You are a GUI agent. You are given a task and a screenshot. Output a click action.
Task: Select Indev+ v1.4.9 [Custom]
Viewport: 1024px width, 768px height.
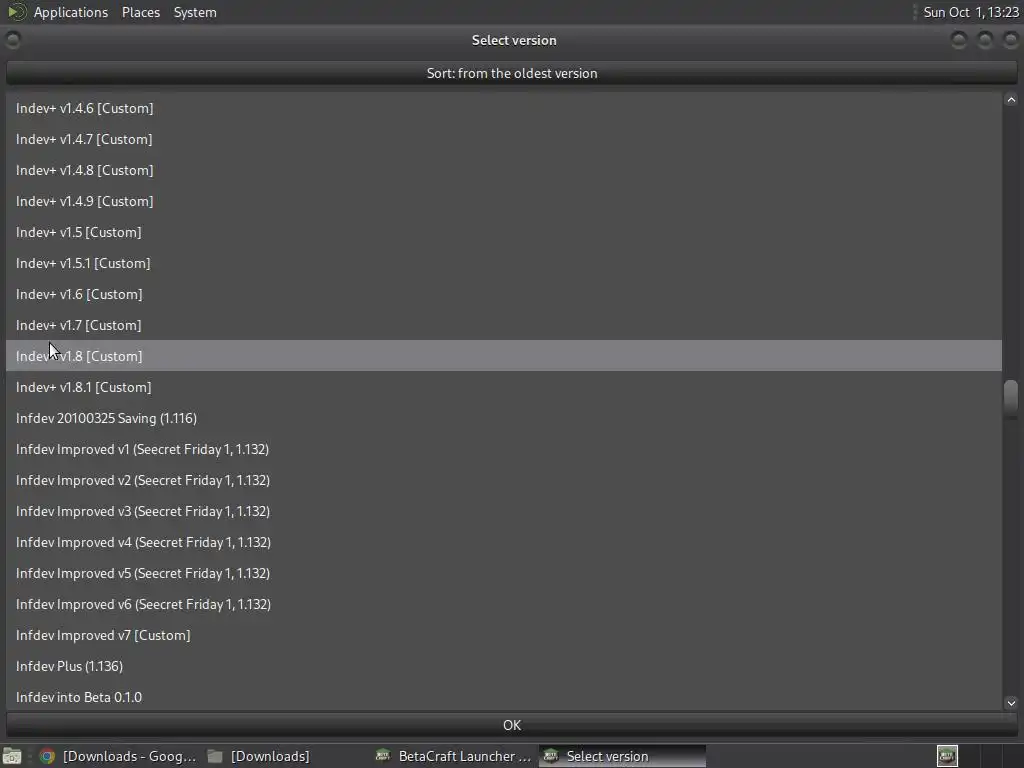coord(504,201)
